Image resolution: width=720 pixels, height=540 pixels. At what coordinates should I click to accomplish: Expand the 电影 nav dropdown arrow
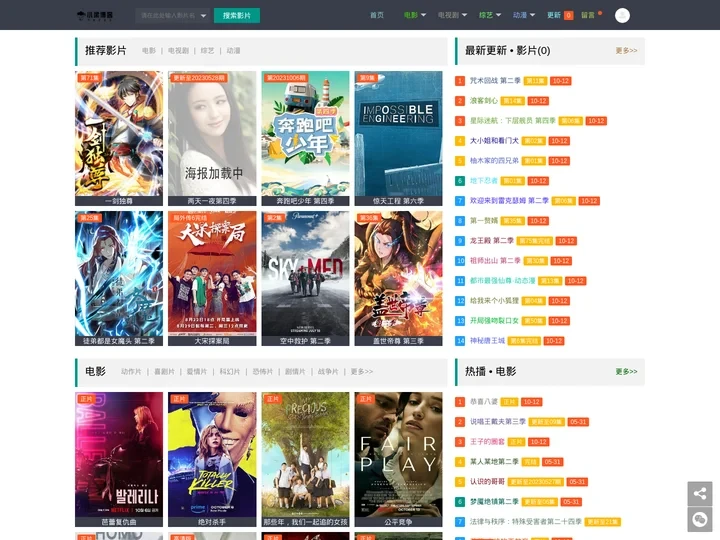[423, 15]
